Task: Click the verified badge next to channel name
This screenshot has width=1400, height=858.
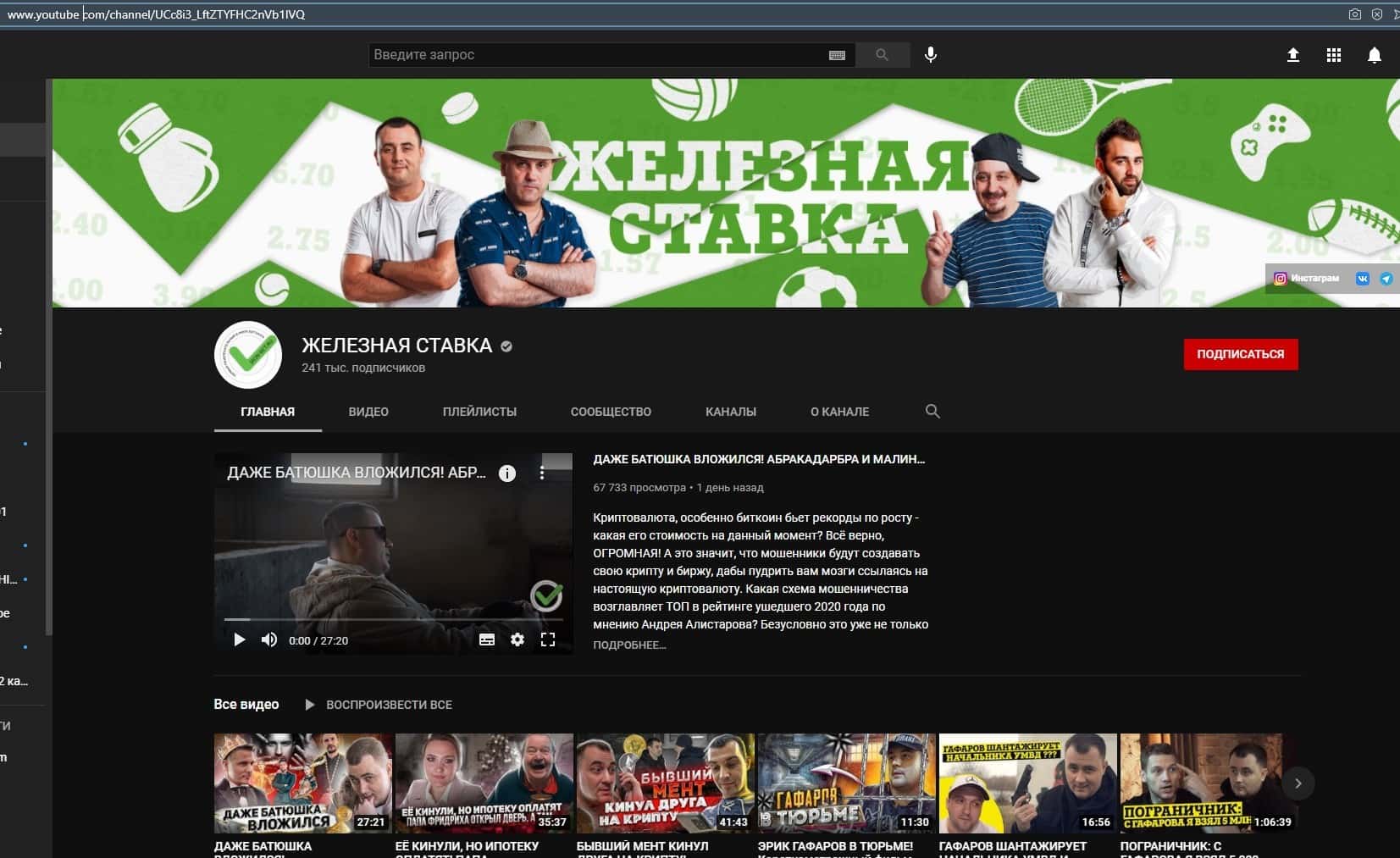Action: click(x=506, y=346)
